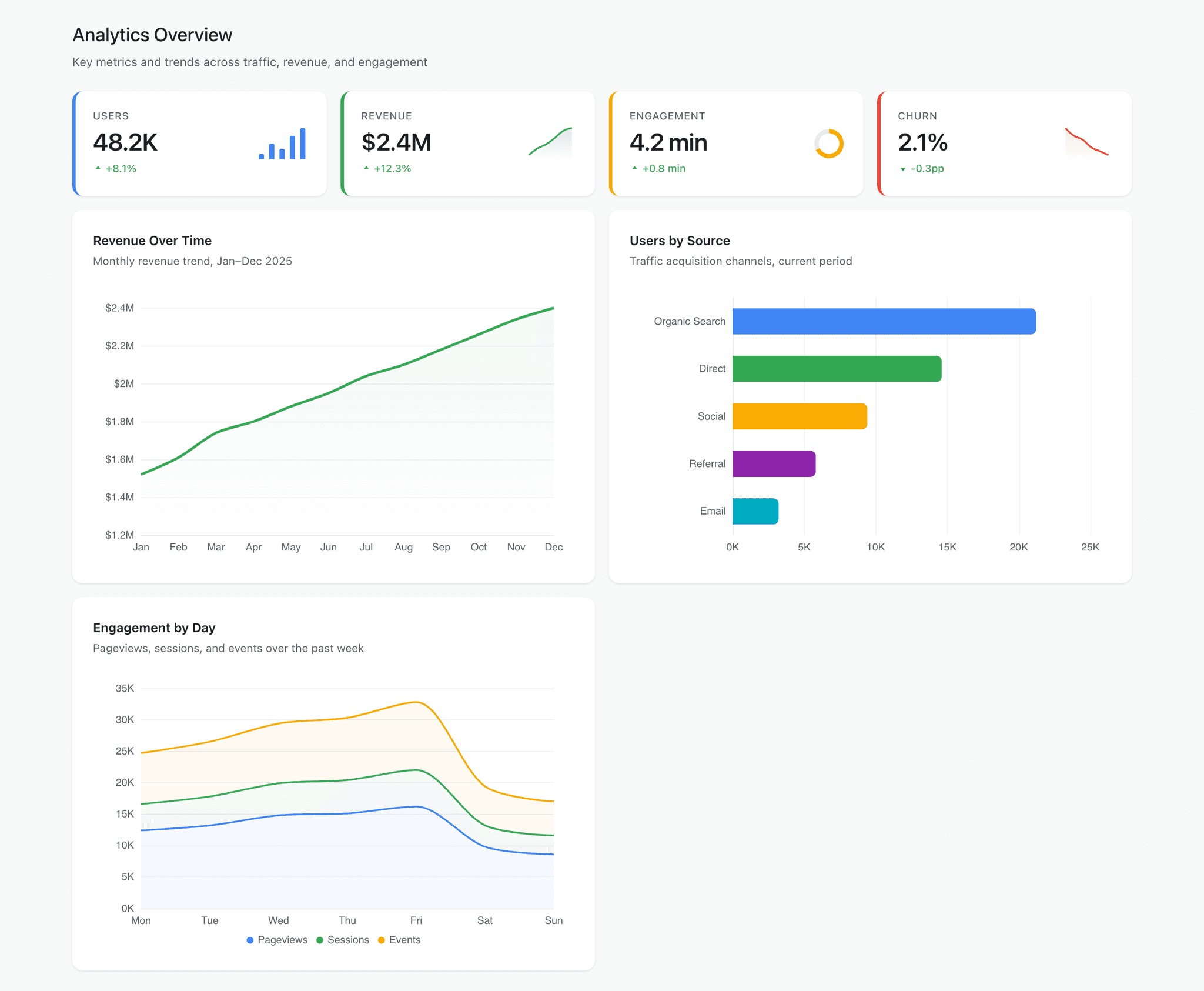Screen dimensions: 1204x991
Task: Open the Churn 2.1% card
Action: coord(1004,144)
